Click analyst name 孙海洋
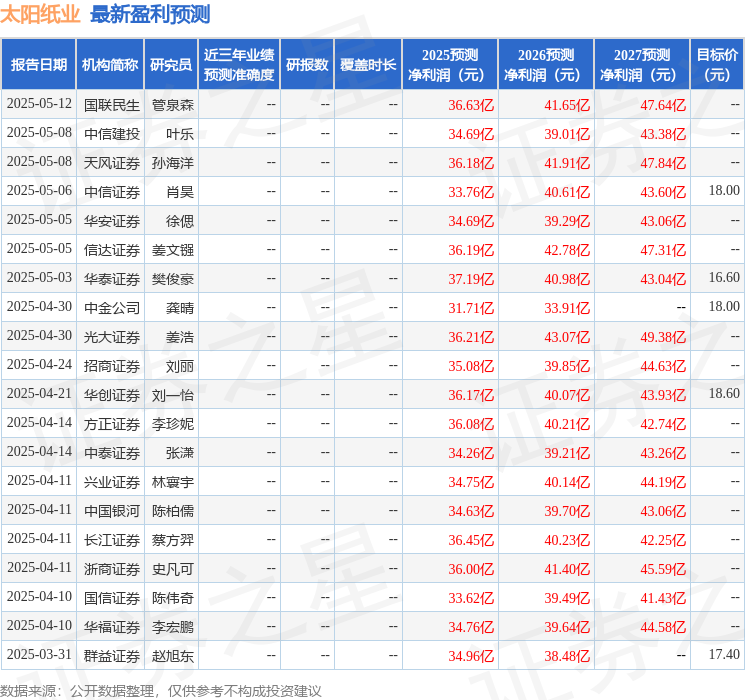 172,163
